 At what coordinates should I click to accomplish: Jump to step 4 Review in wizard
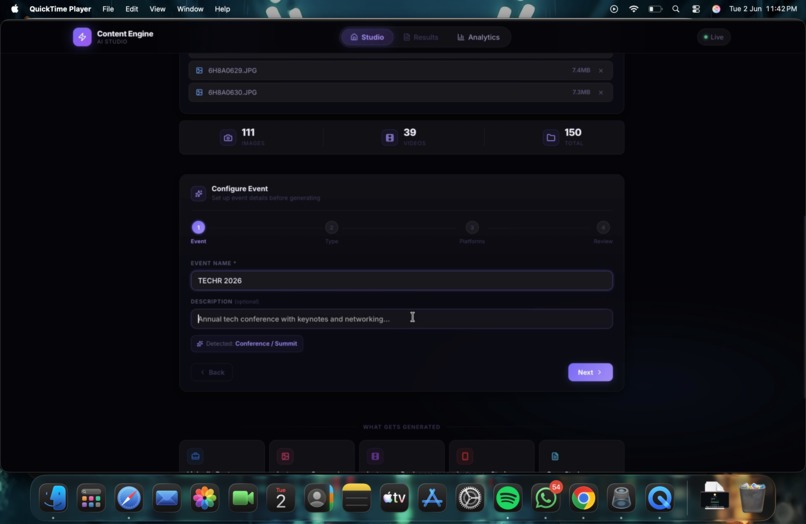pos(603,227)
